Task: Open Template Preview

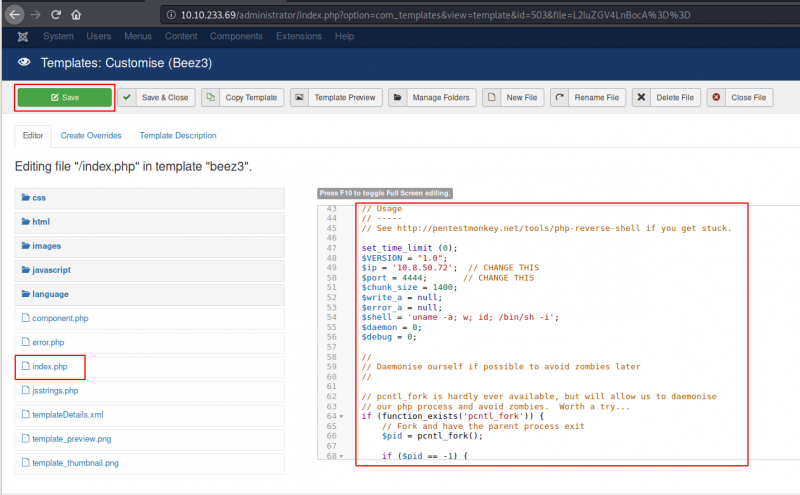Action: pyautogui.click(x=336, y=97)
